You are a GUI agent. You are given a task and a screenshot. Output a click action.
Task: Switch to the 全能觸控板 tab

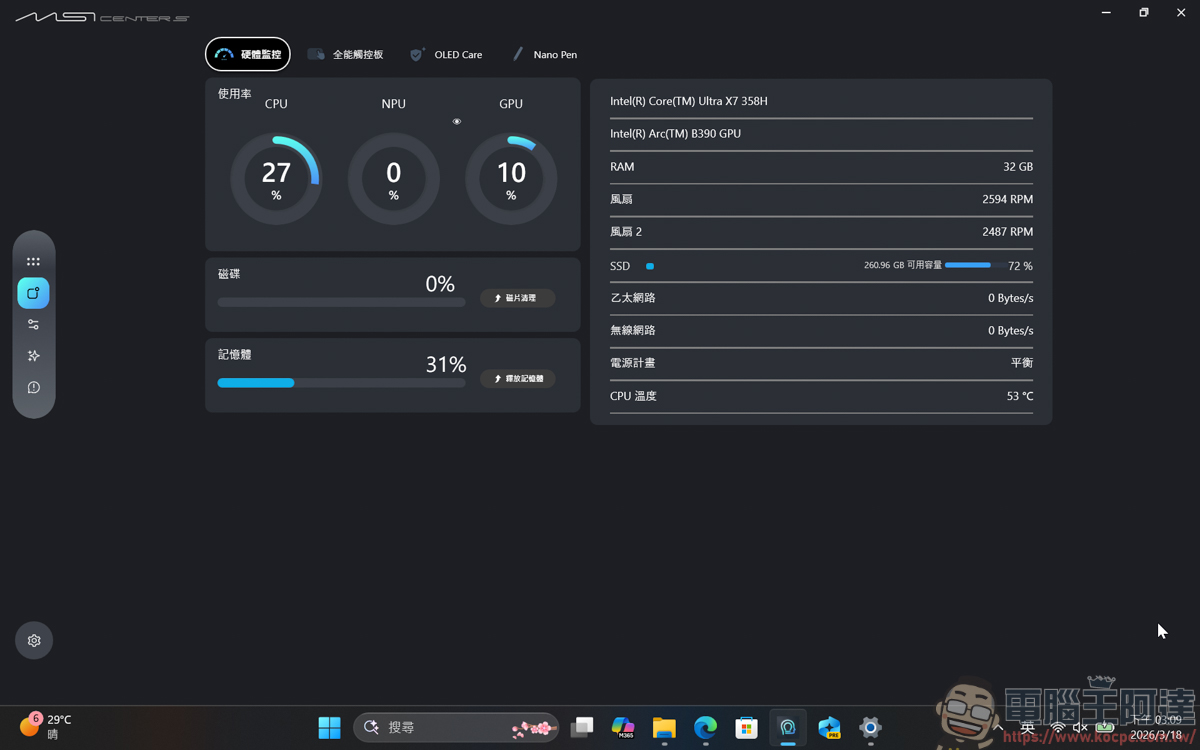(346, 54)
